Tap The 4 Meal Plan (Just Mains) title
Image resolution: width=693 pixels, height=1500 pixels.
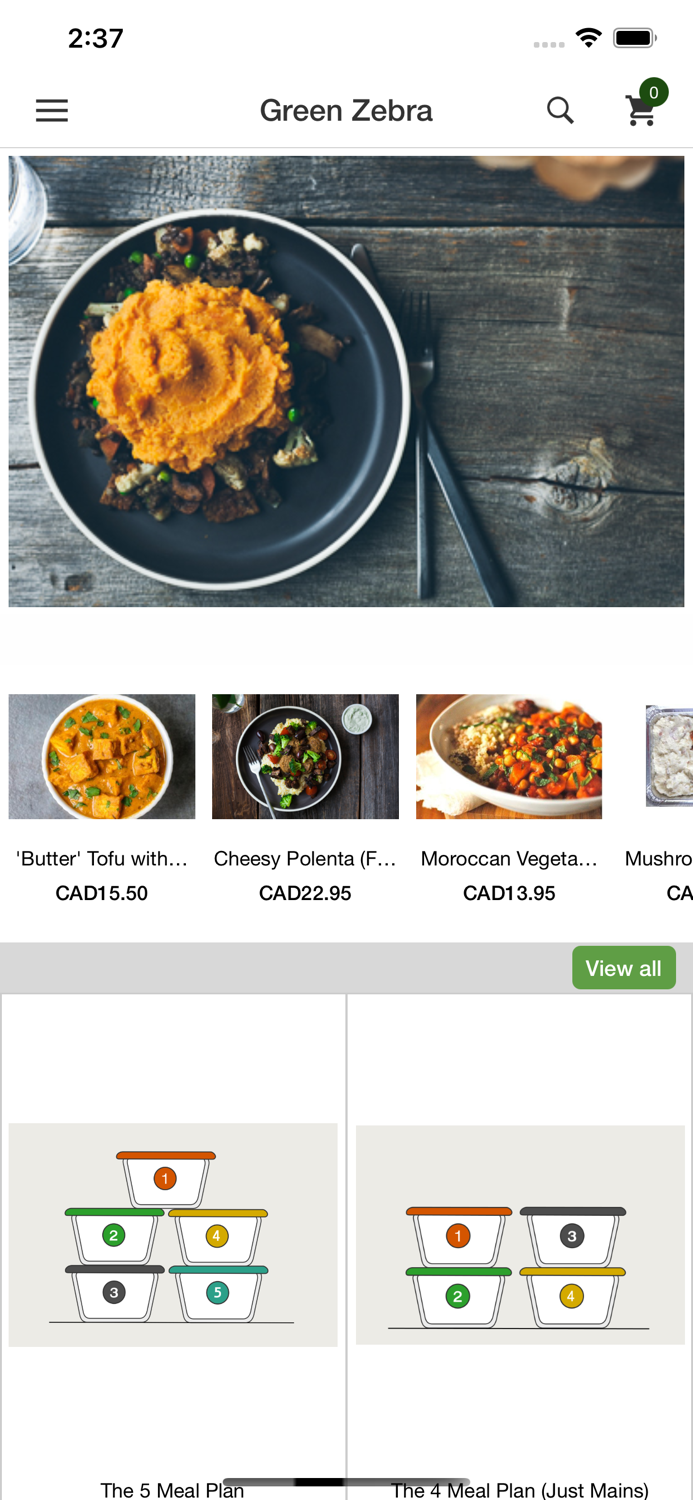click(x=520, y=1490)
